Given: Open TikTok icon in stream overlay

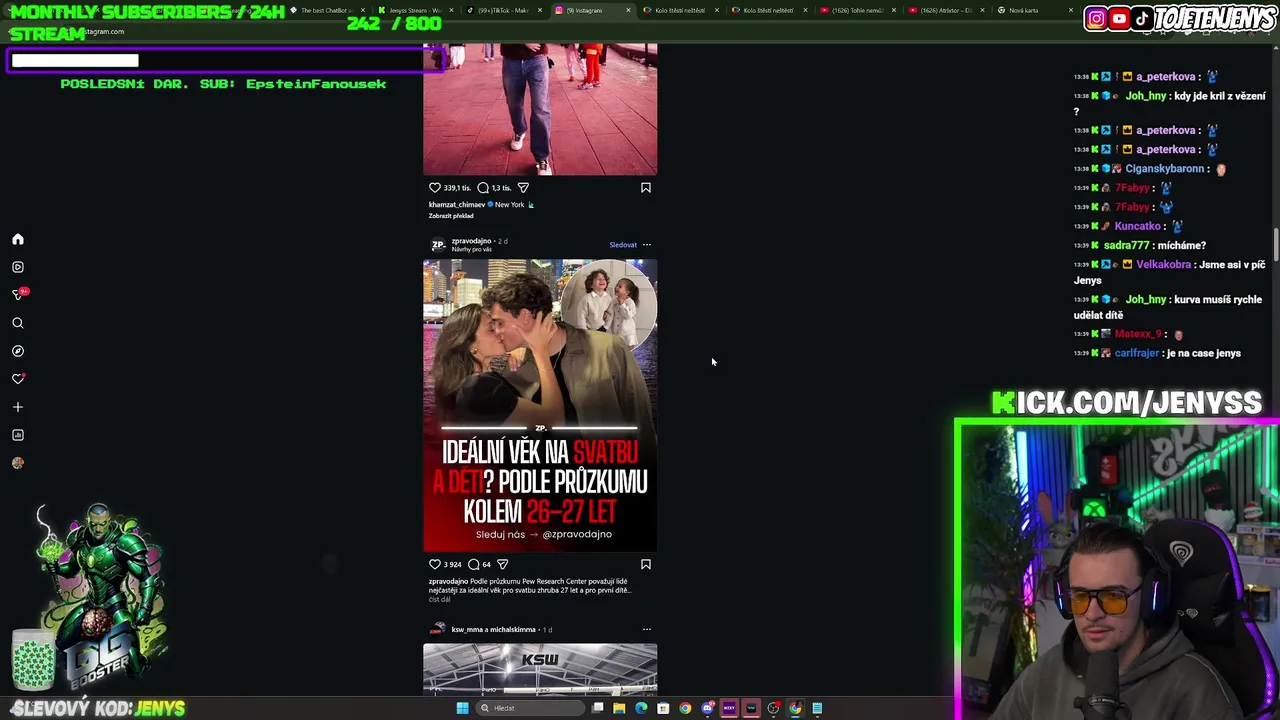Looking at the screenshot, I should tap(1141, 18).
